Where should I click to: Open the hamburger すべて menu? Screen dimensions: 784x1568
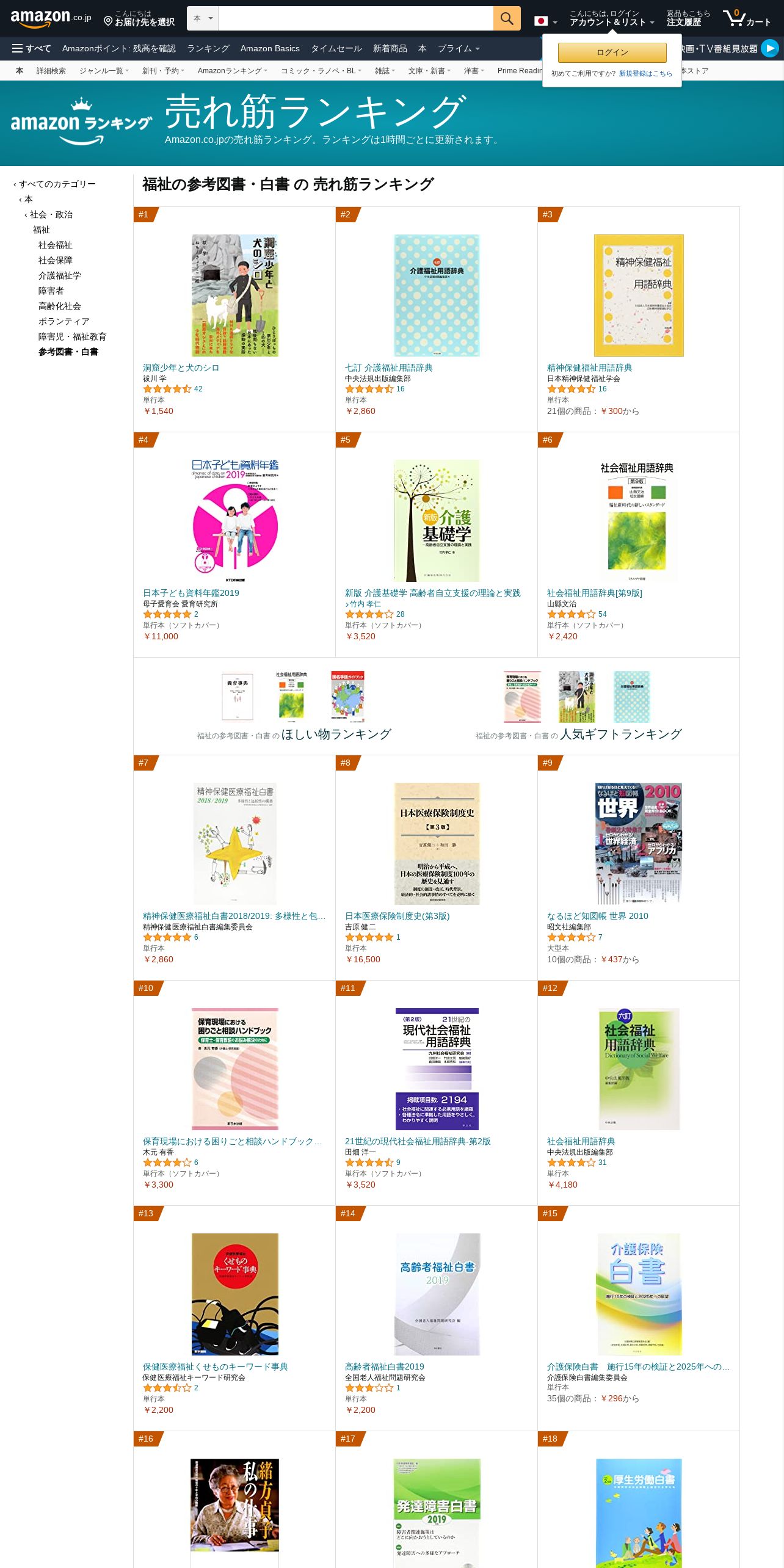[x=31, y=48]
